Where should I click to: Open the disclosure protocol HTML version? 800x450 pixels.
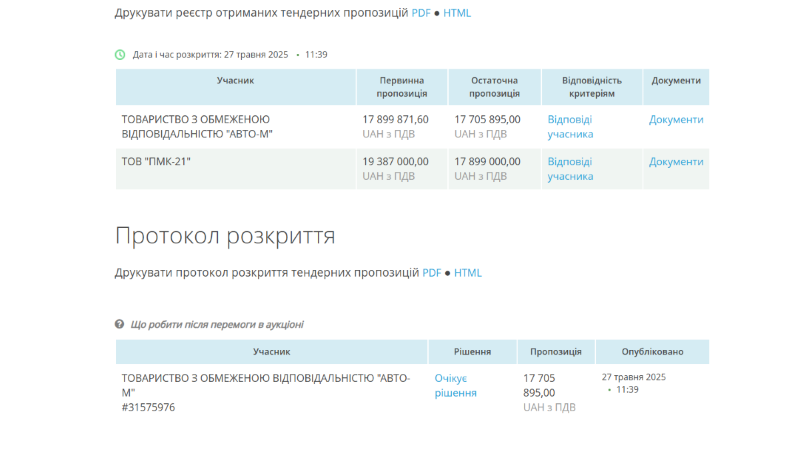(x=468, y=273)
